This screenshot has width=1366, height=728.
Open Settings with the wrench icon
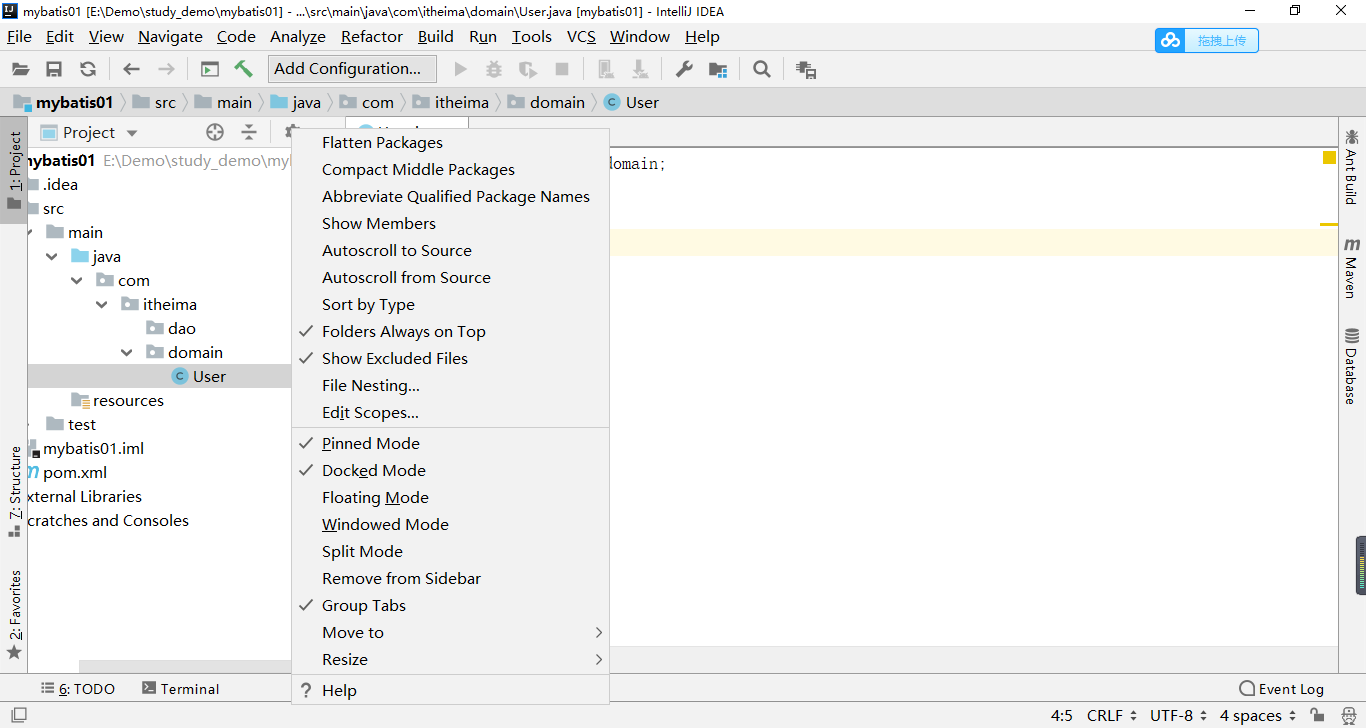[x=684, y=69]
